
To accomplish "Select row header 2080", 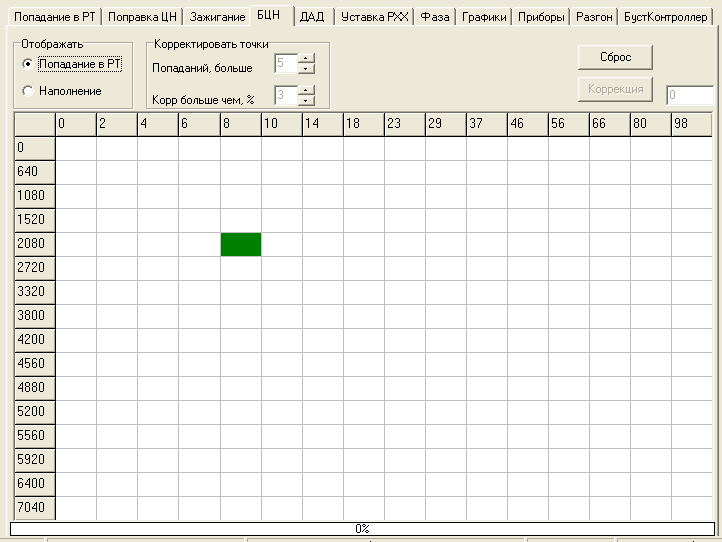I will click(35, 244).
